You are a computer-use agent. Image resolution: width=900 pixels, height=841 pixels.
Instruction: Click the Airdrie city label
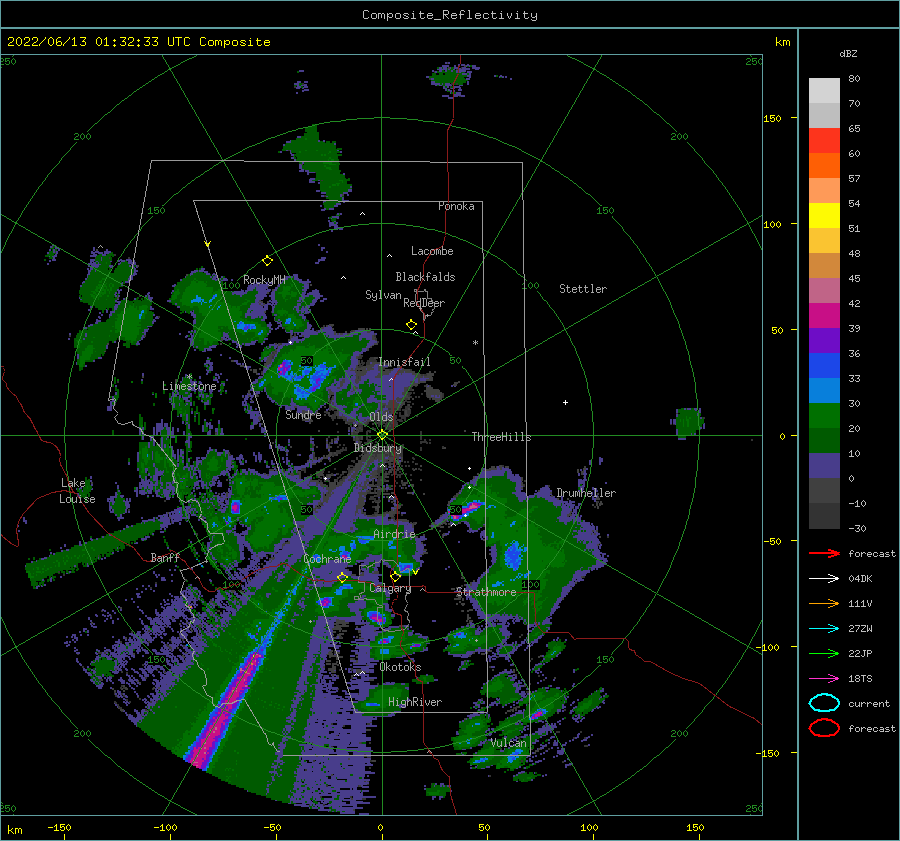(394, 534)
